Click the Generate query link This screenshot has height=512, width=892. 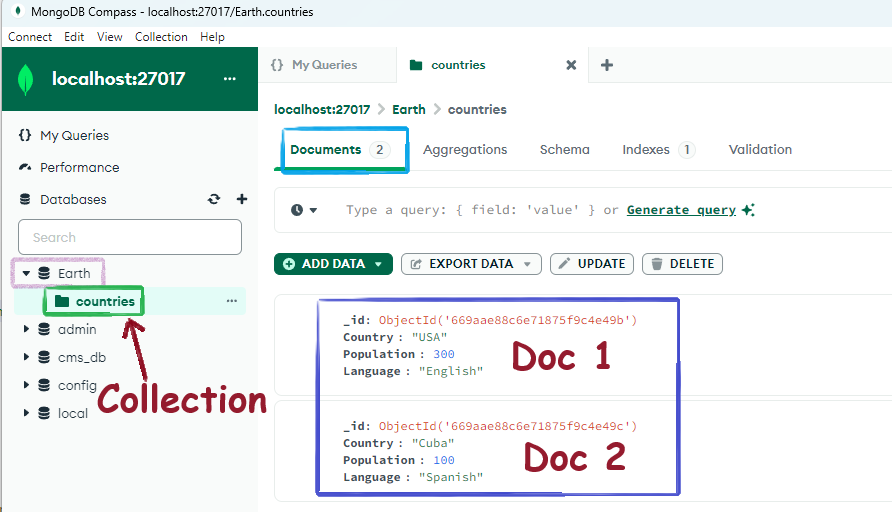[681, 210]
